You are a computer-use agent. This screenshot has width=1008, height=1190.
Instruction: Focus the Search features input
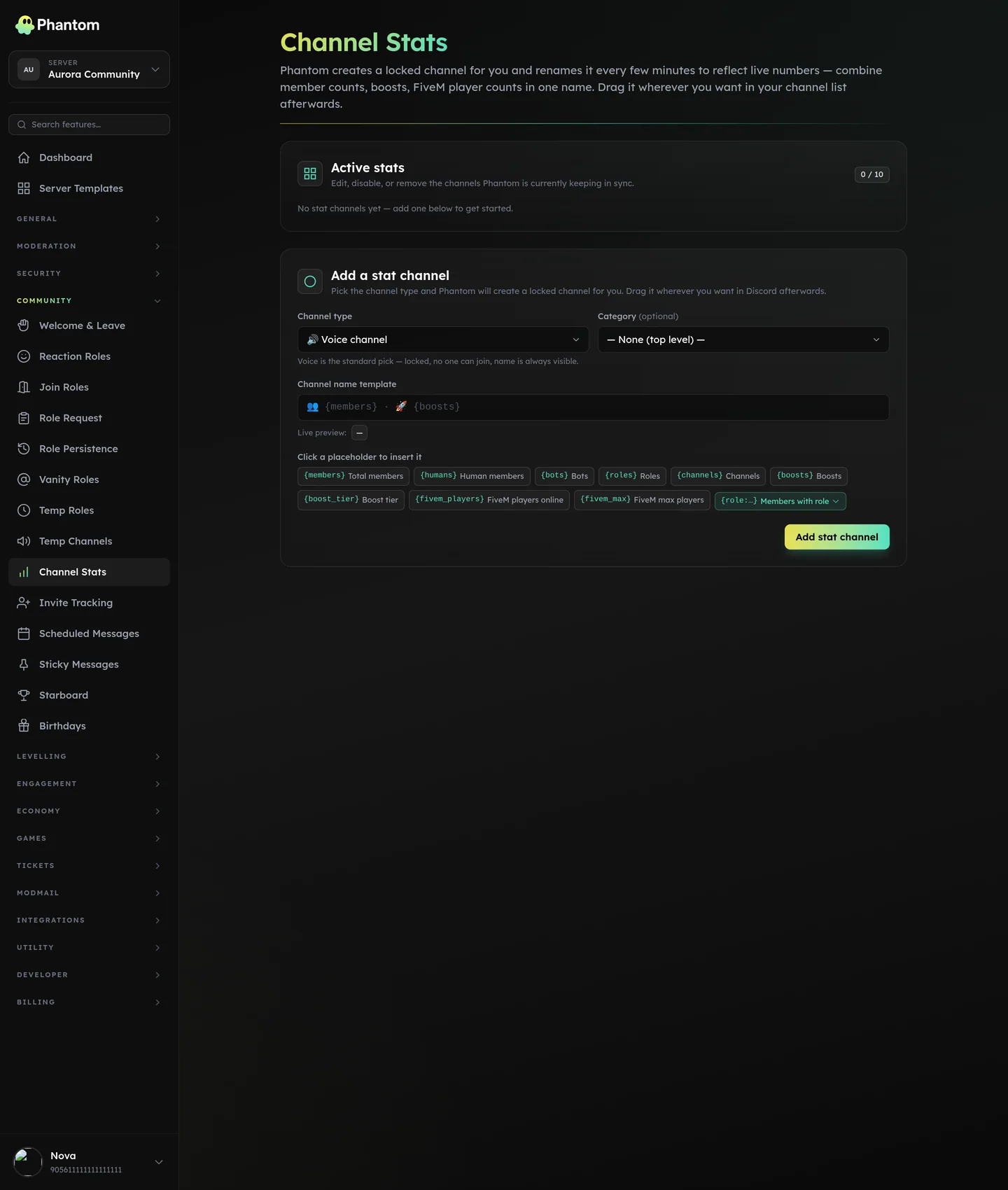point(89,125)
